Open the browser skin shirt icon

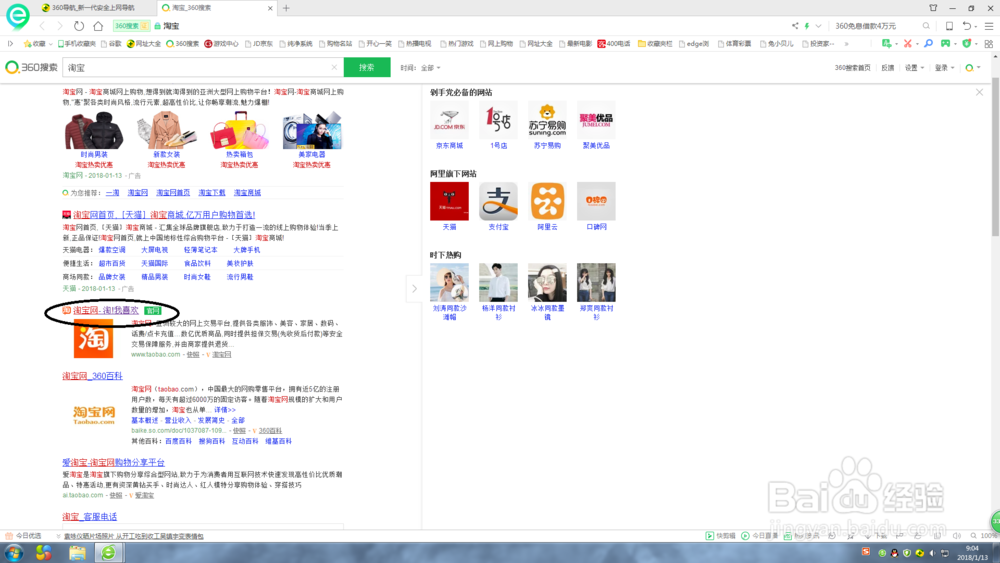point(933,8)
